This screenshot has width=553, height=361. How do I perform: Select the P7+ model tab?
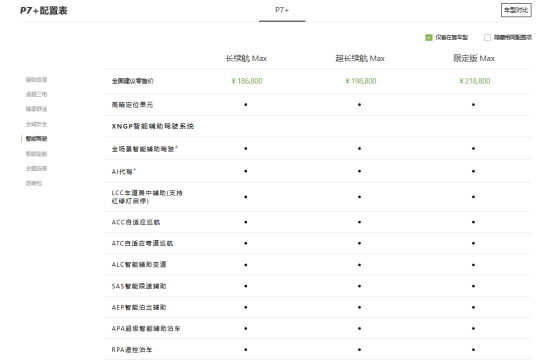[282, 10]
